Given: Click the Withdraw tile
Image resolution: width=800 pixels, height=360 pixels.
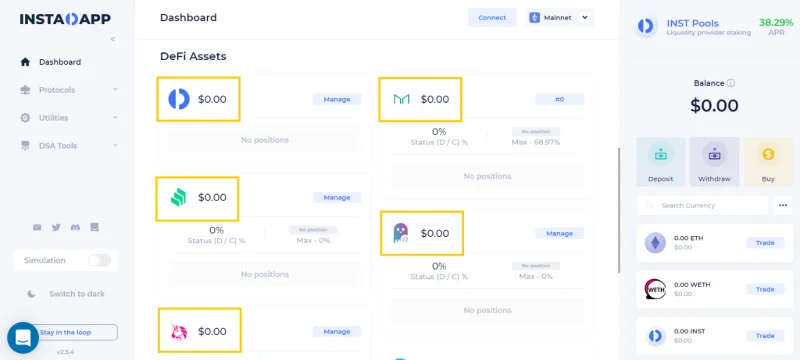Looking at the screenshot, I should [x=714, y=162].
